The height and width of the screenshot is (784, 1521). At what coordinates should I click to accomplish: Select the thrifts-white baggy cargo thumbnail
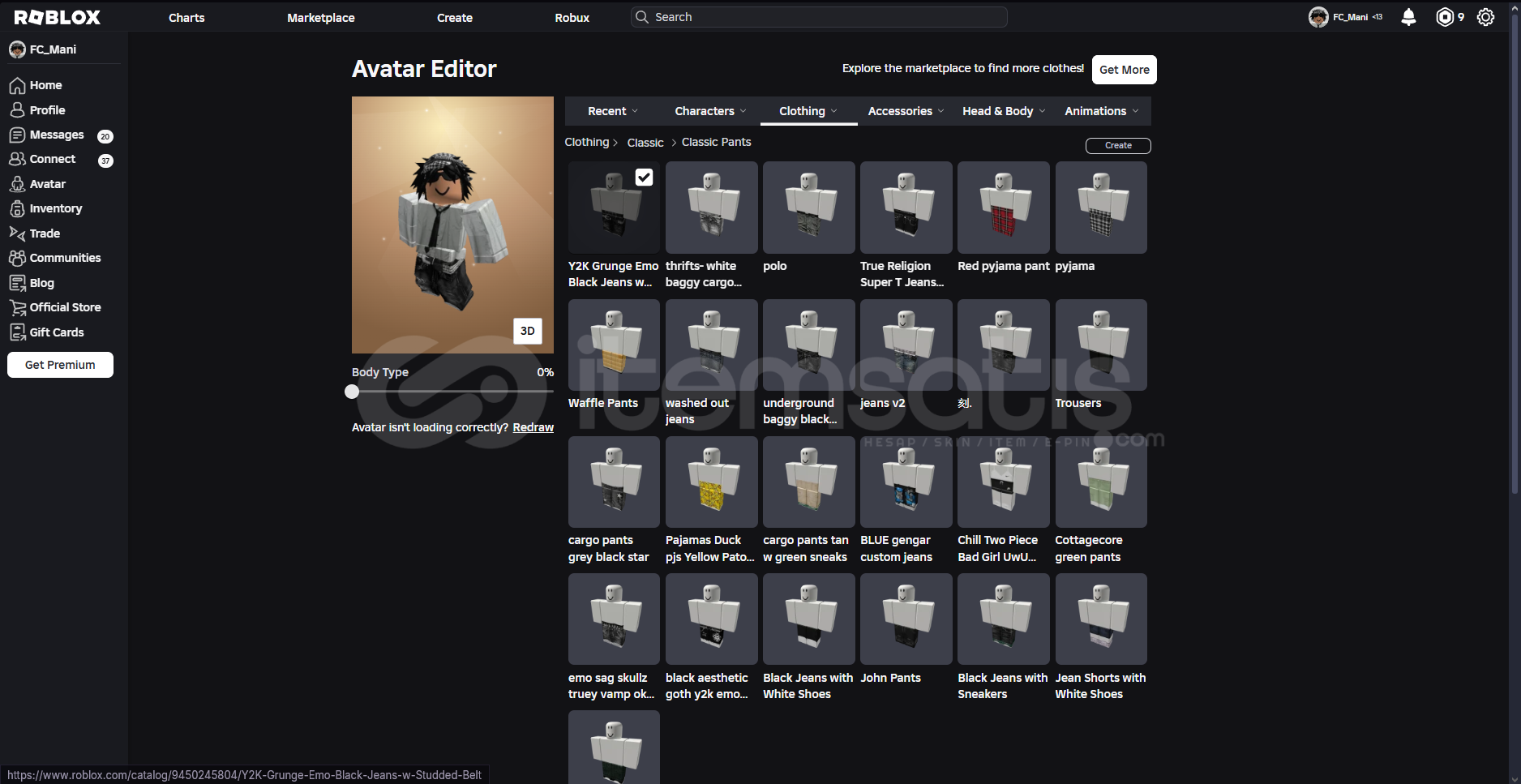click(711, 208)
